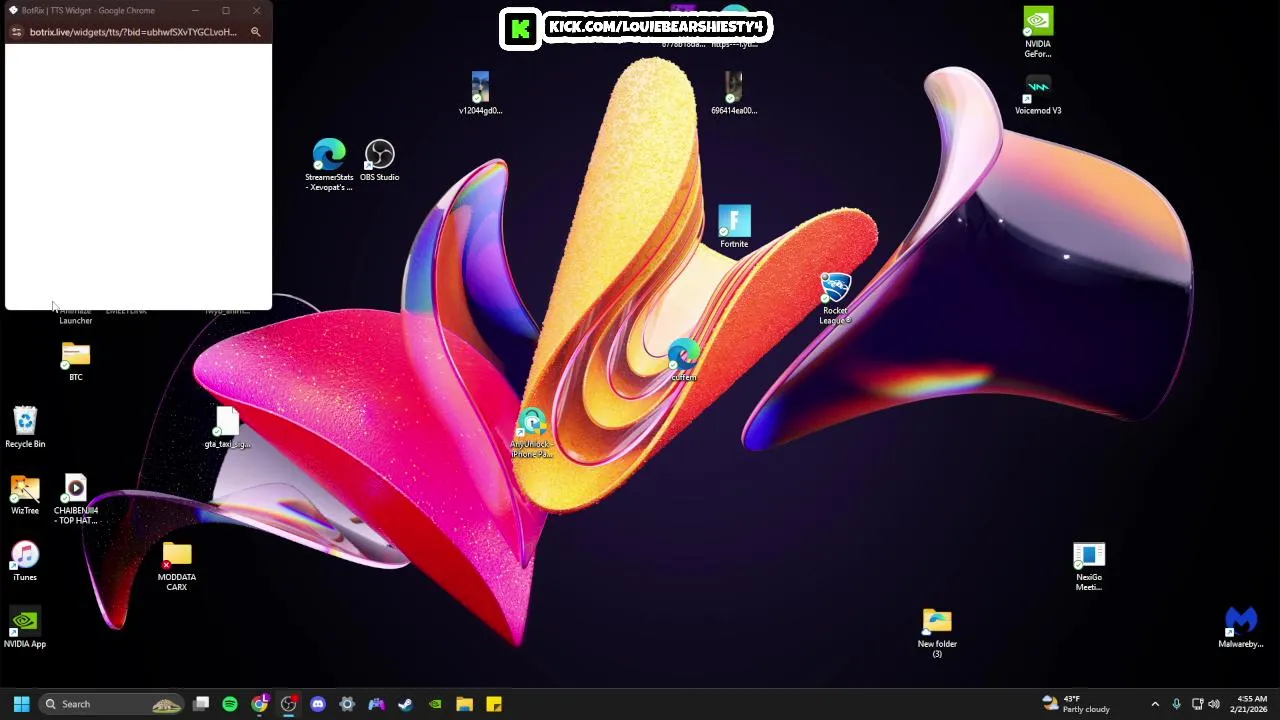Minimize the BotRix Chrome window

196,10
